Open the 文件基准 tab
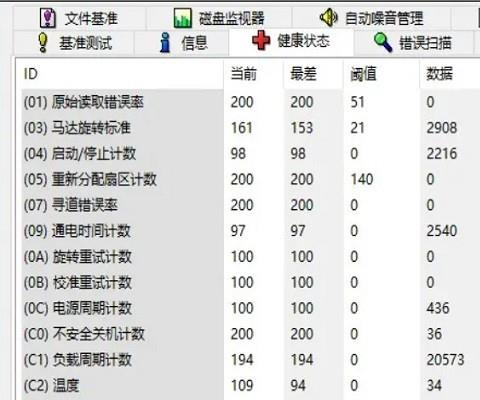Image resolution: width=480 pixels, height=400 pixels. (79, 18)
